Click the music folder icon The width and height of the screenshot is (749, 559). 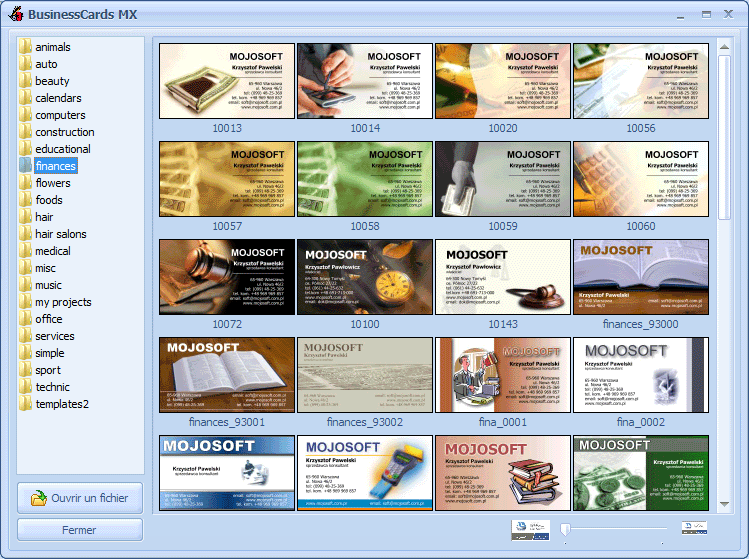tap(25, 285)
